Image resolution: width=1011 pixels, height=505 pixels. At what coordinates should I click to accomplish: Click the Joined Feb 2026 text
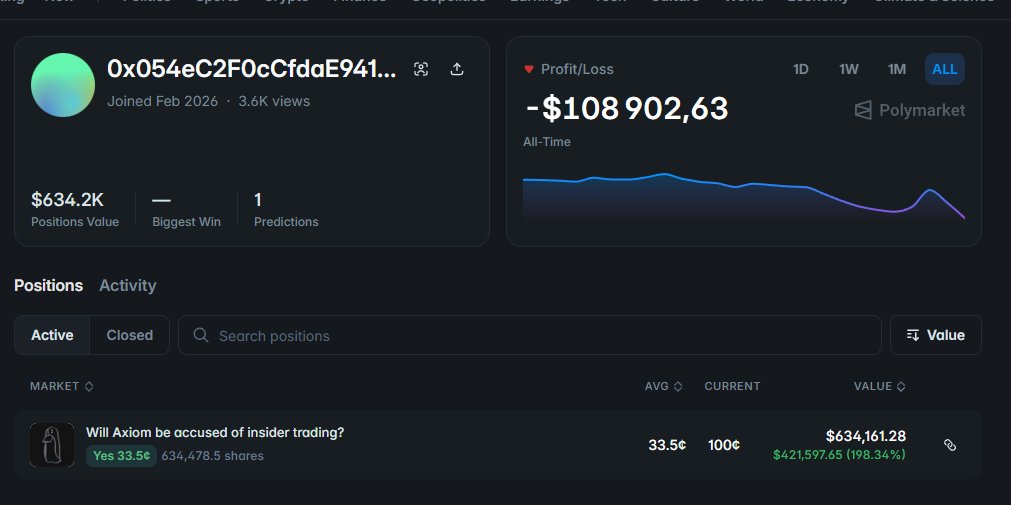[162, 101]
